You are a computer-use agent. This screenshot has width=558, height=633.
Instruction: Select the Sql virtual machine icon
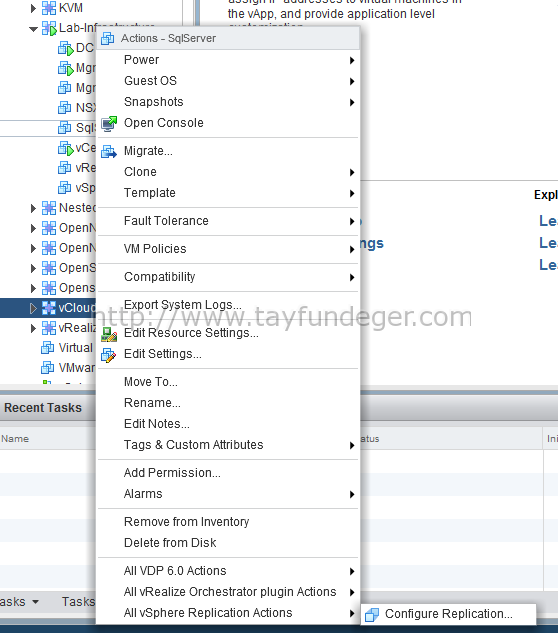pyautogui.click(x=65, y=128)
